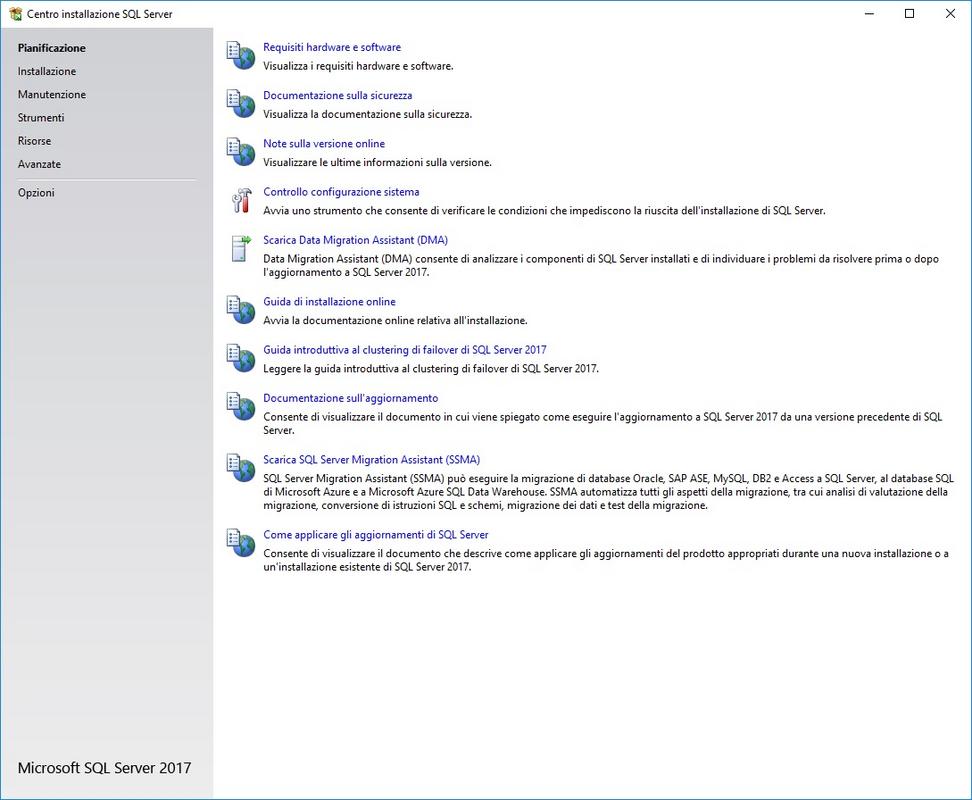Open the Opzioni section

pos(36,193)
